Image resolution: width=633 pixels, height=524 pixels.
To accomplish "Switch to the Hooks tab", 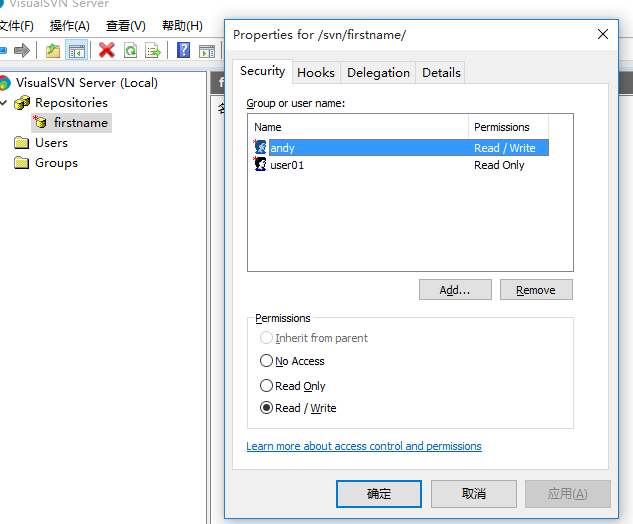I will [316, 73].
